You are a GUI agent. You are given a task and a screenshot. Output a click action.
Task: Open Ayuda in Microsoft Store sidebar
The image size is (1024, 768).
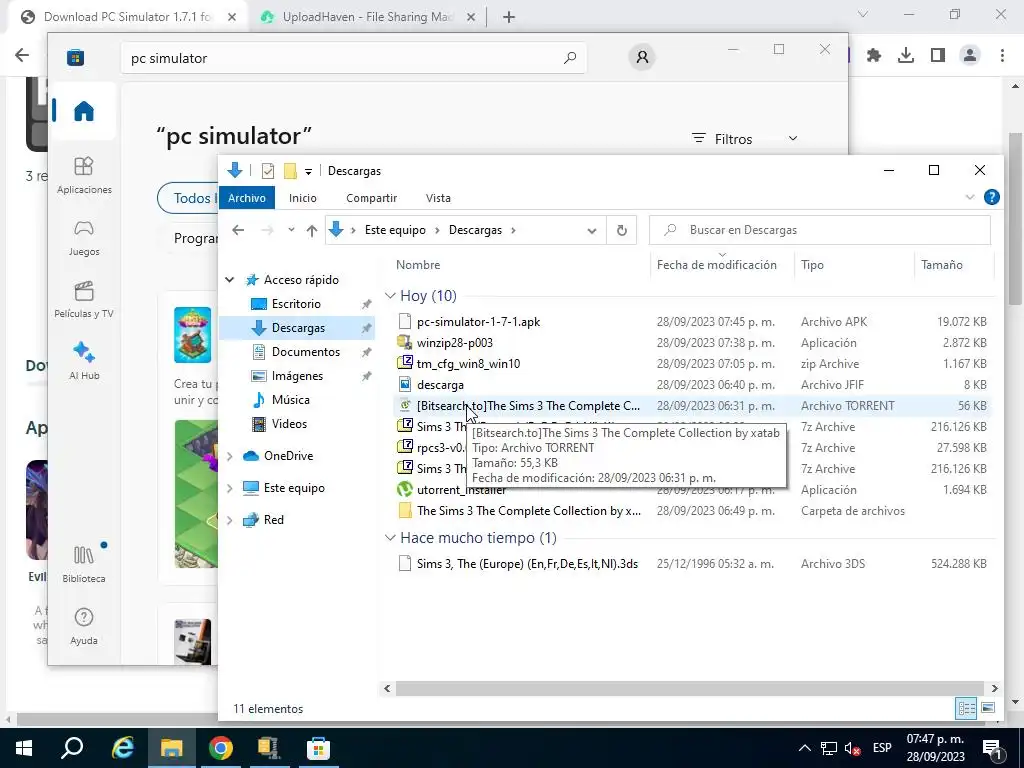coord(84,626)
